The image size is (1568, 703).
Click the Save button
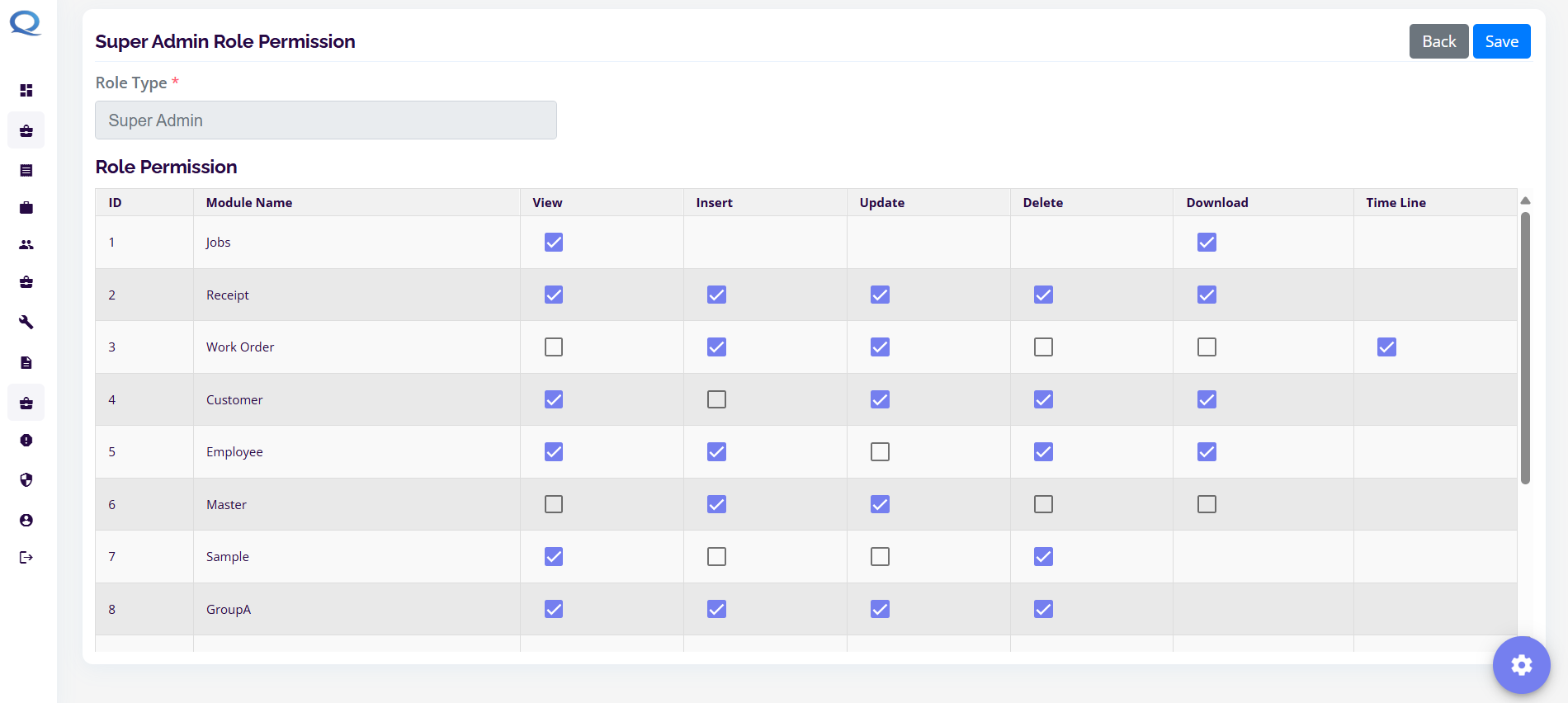point(1501,41)
